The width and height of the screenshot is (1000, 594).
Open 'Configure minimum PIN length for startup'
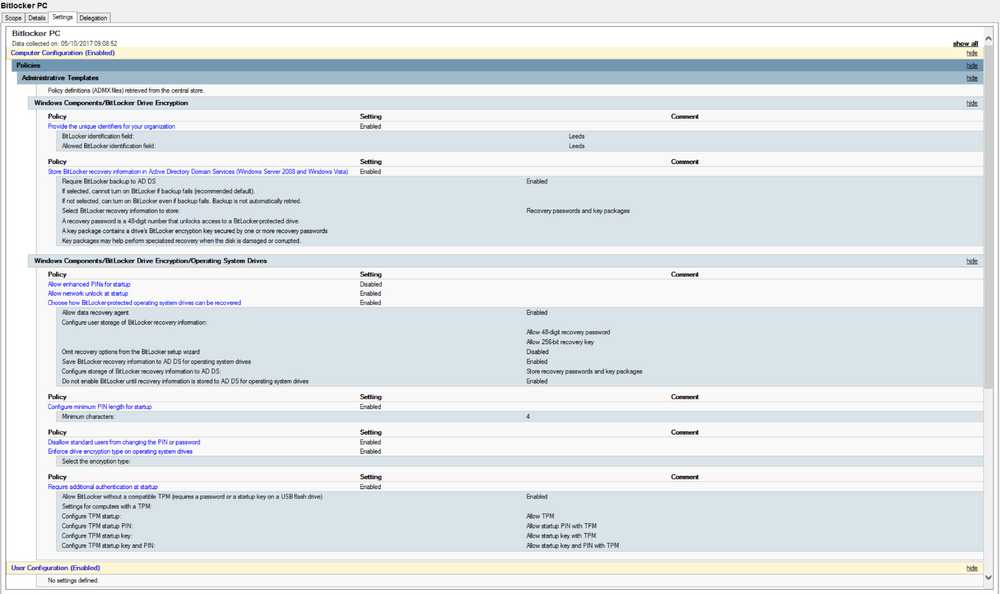[x=99, y=406]
